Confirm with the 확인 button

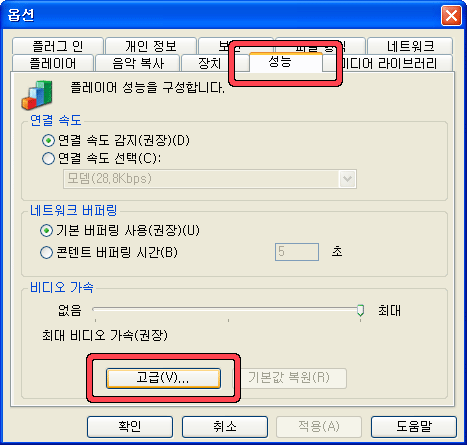click(x=130, y=426)
